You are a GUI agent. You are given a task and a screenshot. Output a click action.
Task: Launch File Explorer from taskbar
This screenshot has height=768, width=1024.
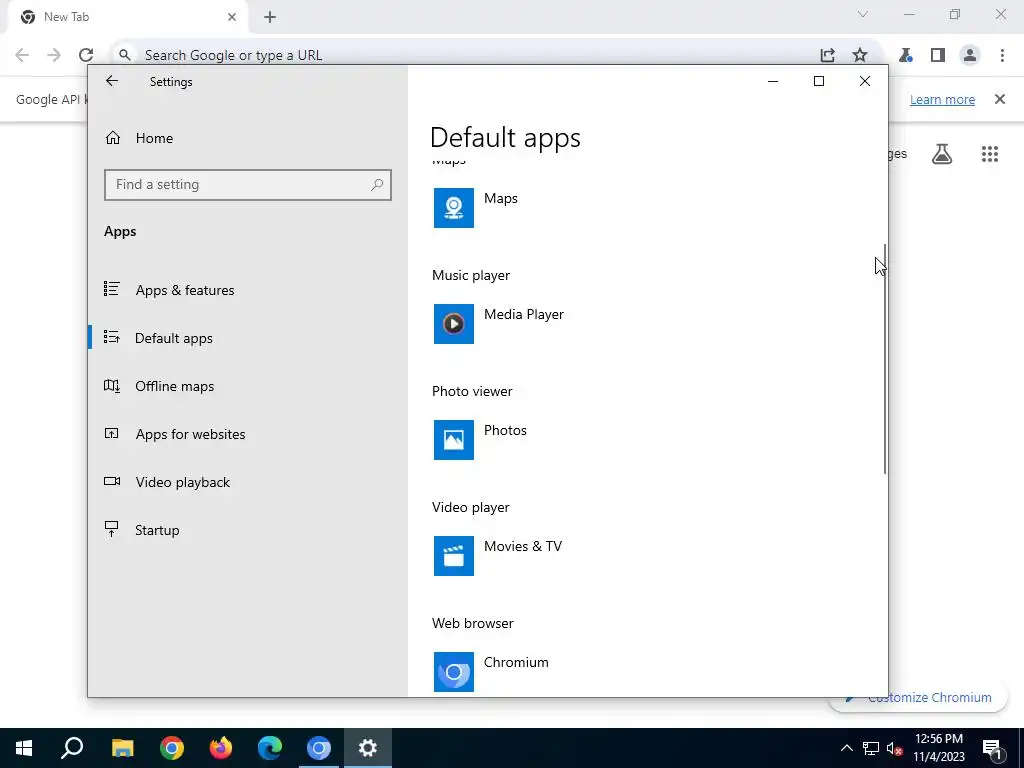tap(122, 748)
